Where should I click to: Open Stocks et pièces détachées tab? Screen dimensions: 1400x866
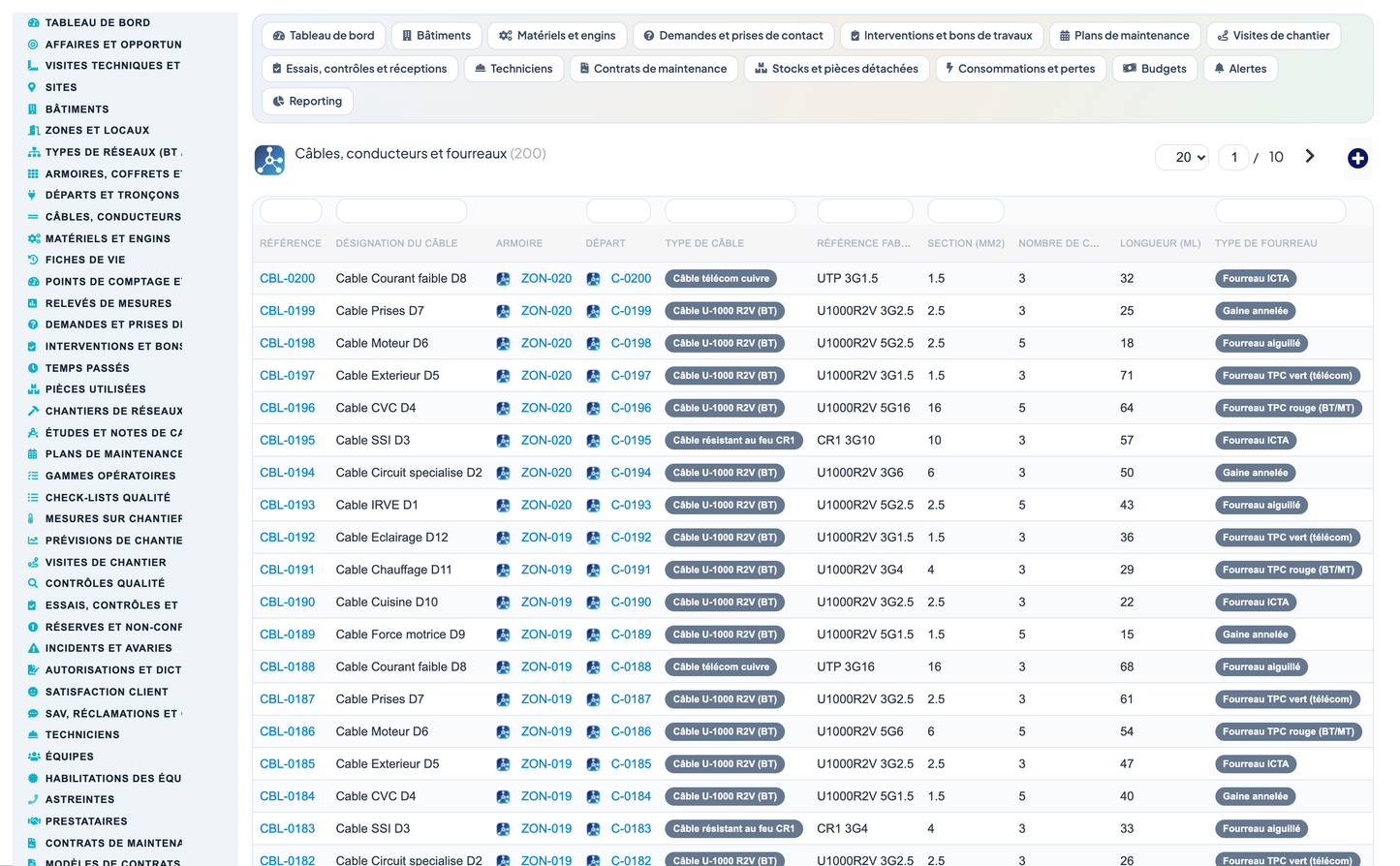[x=837, y=69]
